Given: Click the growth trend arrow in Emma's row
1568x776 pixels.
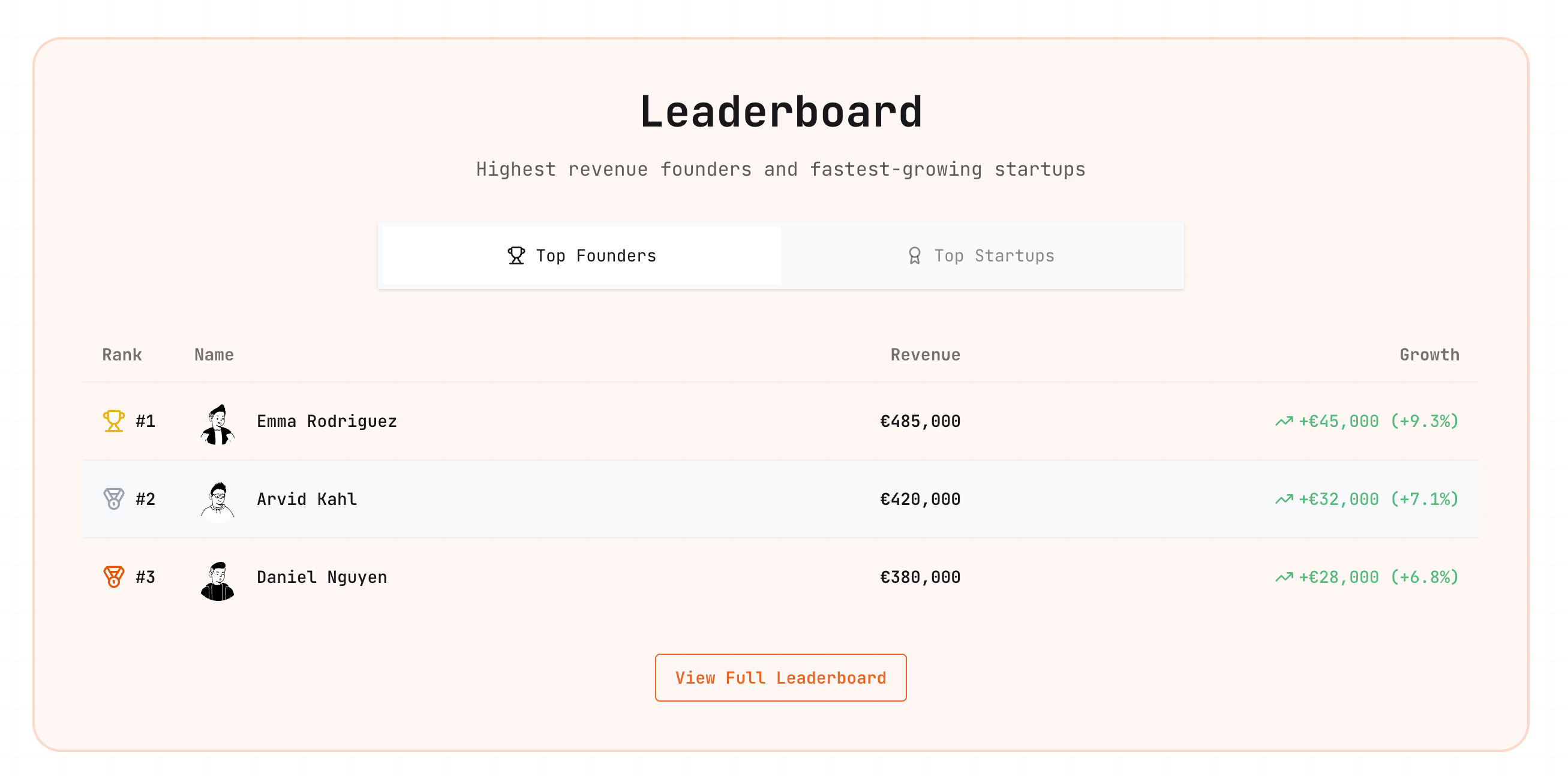Looking at the screenshot, I should (x=1284, y=420).
